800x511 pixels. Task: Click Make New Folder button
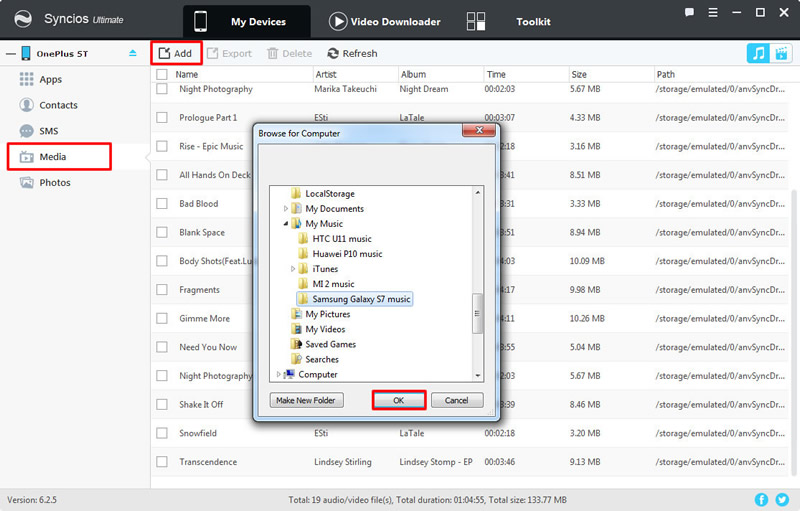pyautogui.click(x=306, y=400)
